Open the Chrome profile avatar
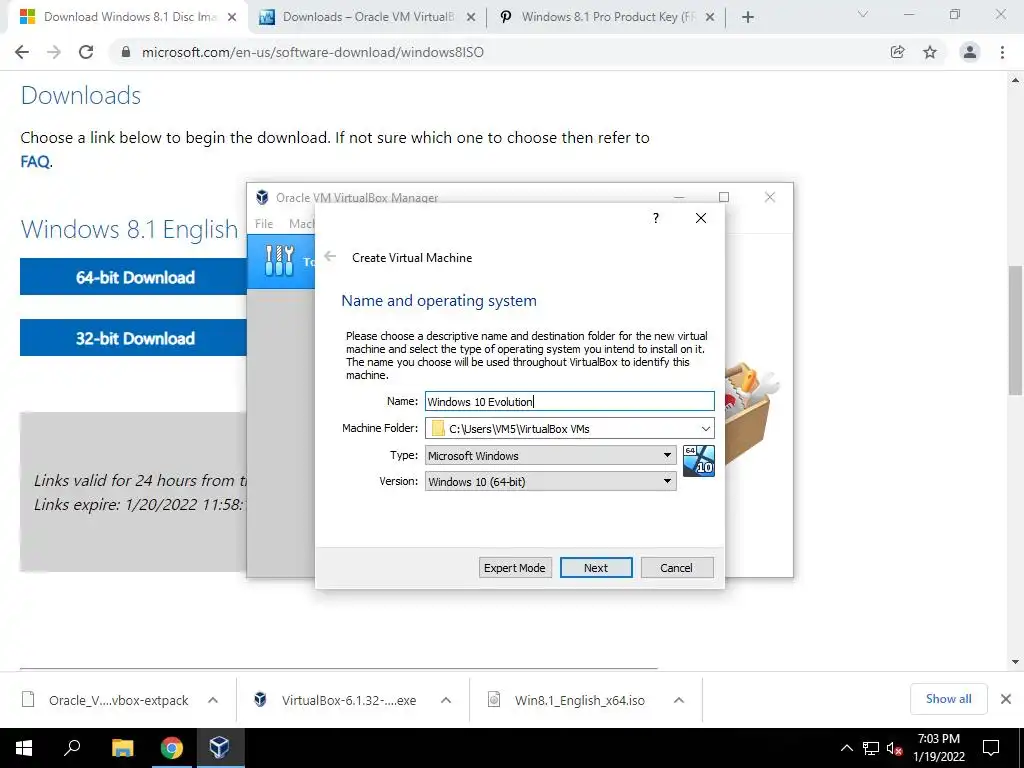 point(970,52)
